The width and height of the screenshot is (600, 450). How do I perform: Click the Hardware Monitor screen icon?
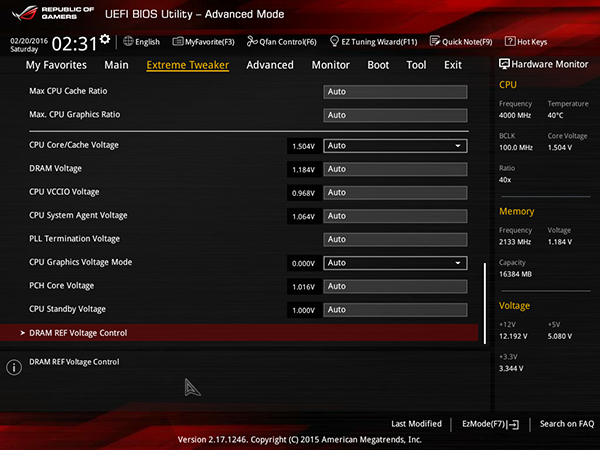(504, 64)
